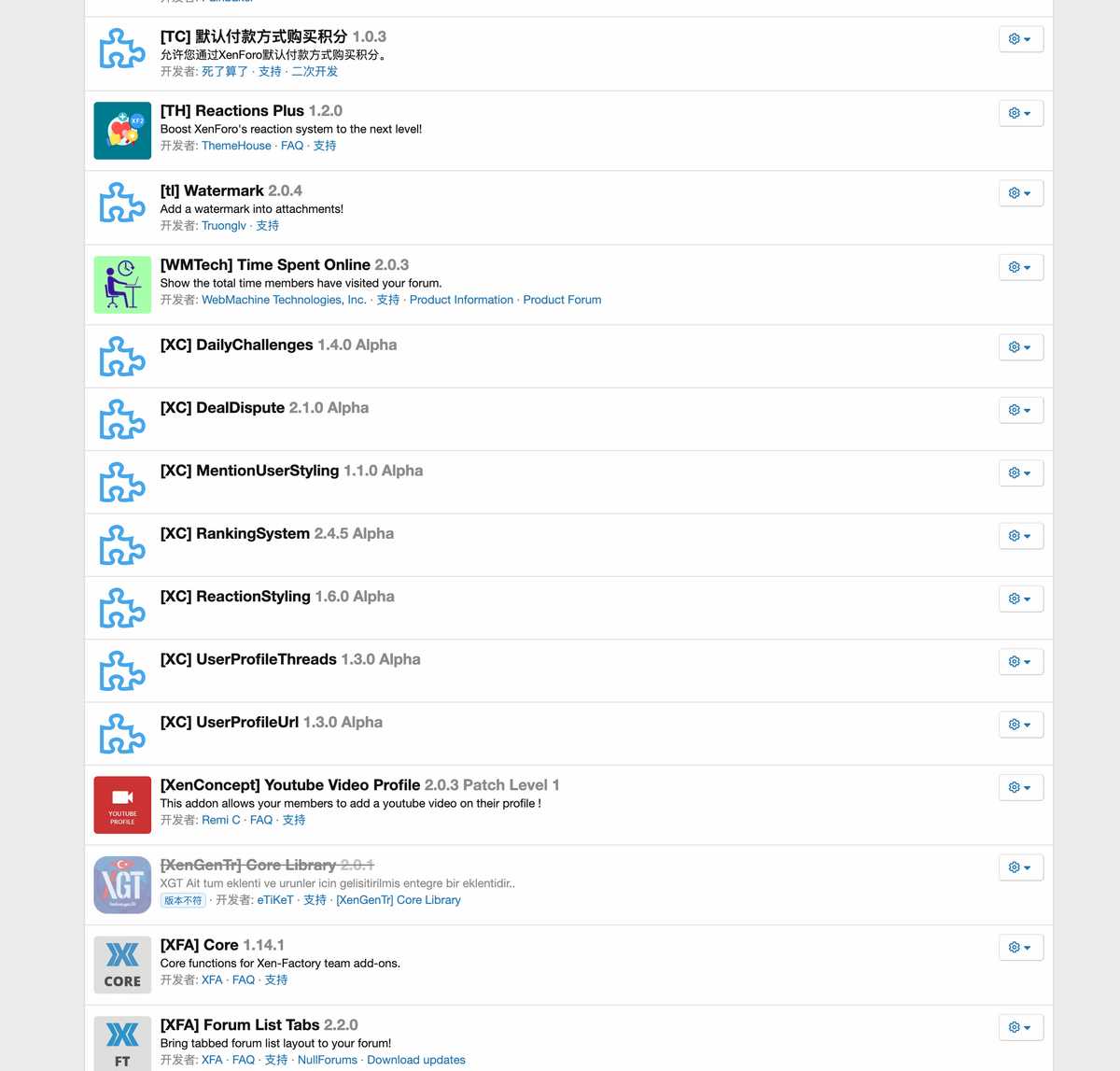The width and height of the screenshot is (1120, 1071).
Task: Open the Download updates link
Action: (416, 1060)
